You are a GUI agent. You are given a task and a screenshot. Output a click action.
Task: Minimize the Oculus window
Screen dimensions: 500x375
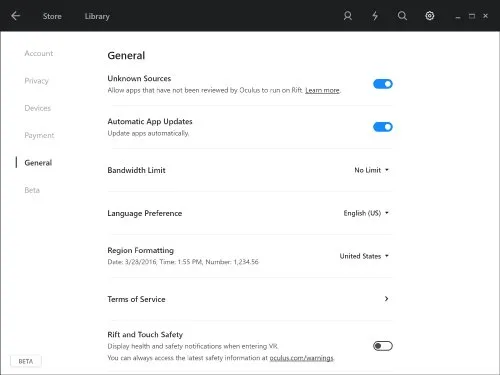tap(458, 17)
